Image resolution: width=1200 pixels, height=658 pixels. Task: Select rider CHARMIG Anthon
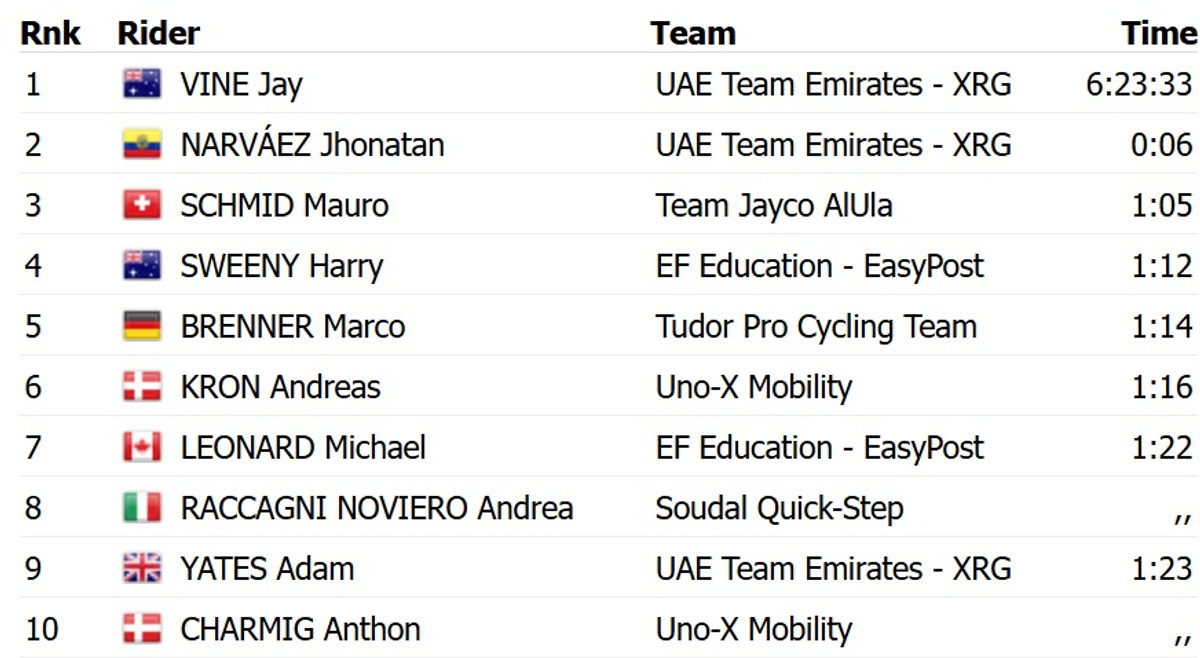tap(300, 629)
